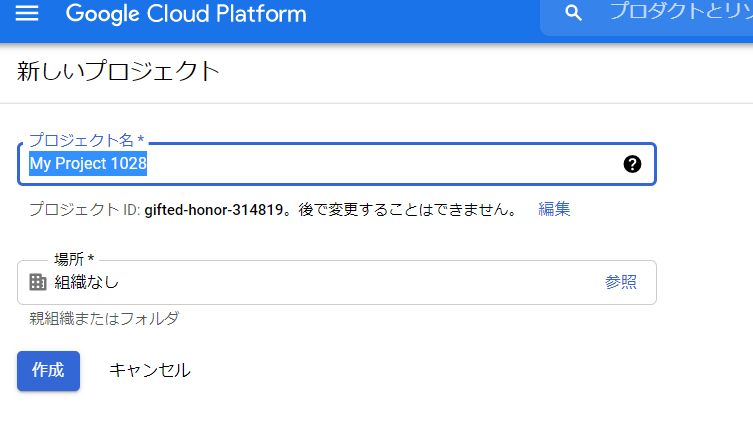
Task: Click the プロジェクト ID: label text
Action: pos(85,210)
